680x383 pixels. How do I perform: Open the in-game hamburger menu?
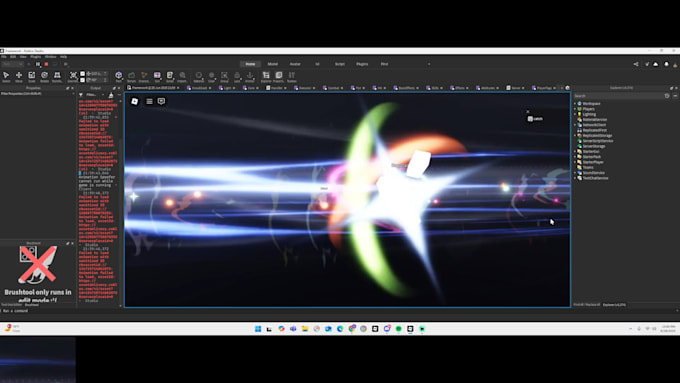coord(149,101)
